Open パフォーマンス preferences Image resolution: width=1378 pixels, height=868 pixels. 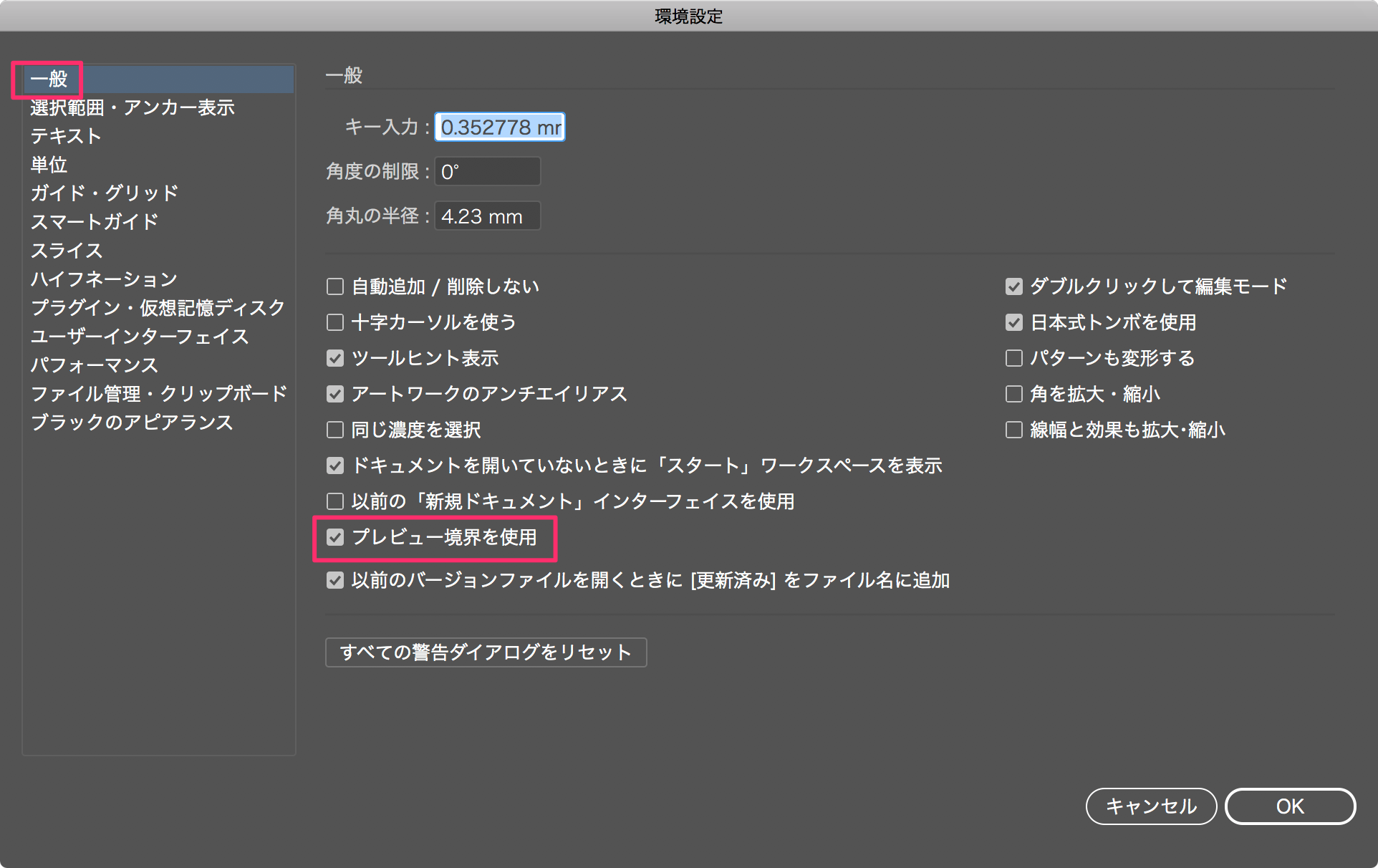click(95, 365)
